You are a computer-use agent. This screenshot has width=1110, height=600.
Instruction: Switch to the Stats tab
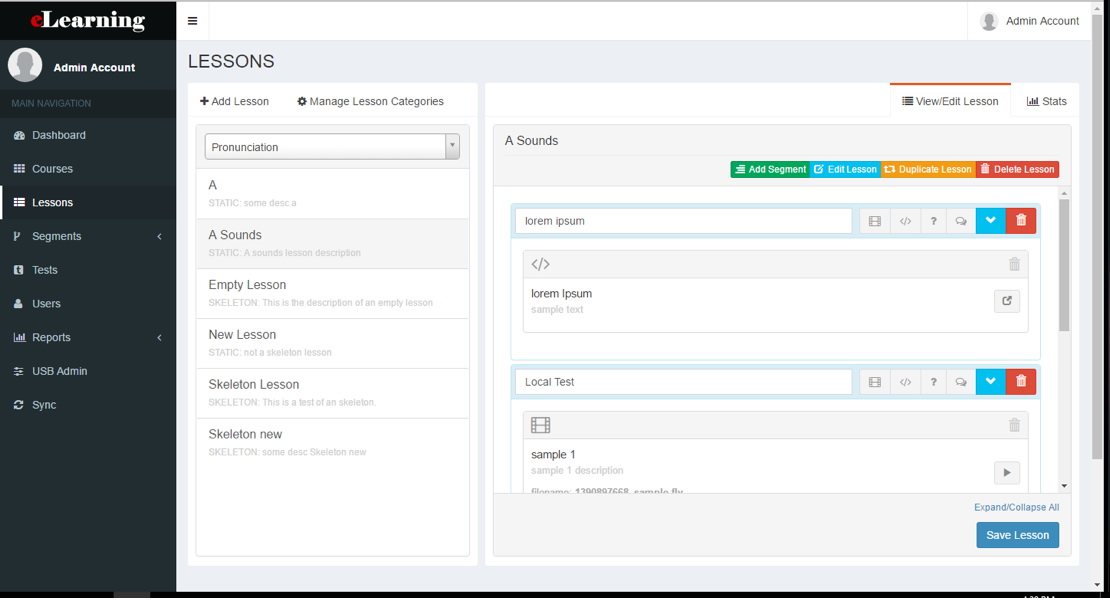pos(1045,101)
